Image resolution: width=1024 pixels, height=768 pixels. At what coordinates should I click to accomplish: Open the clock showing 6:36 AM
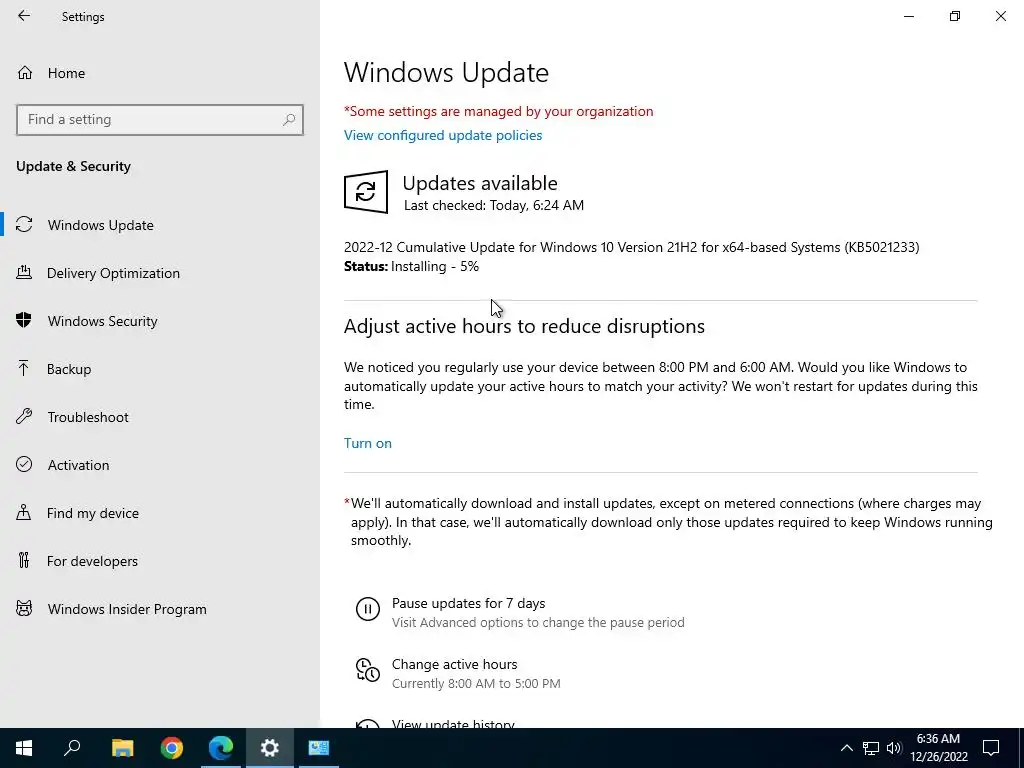tap(938, 748)
